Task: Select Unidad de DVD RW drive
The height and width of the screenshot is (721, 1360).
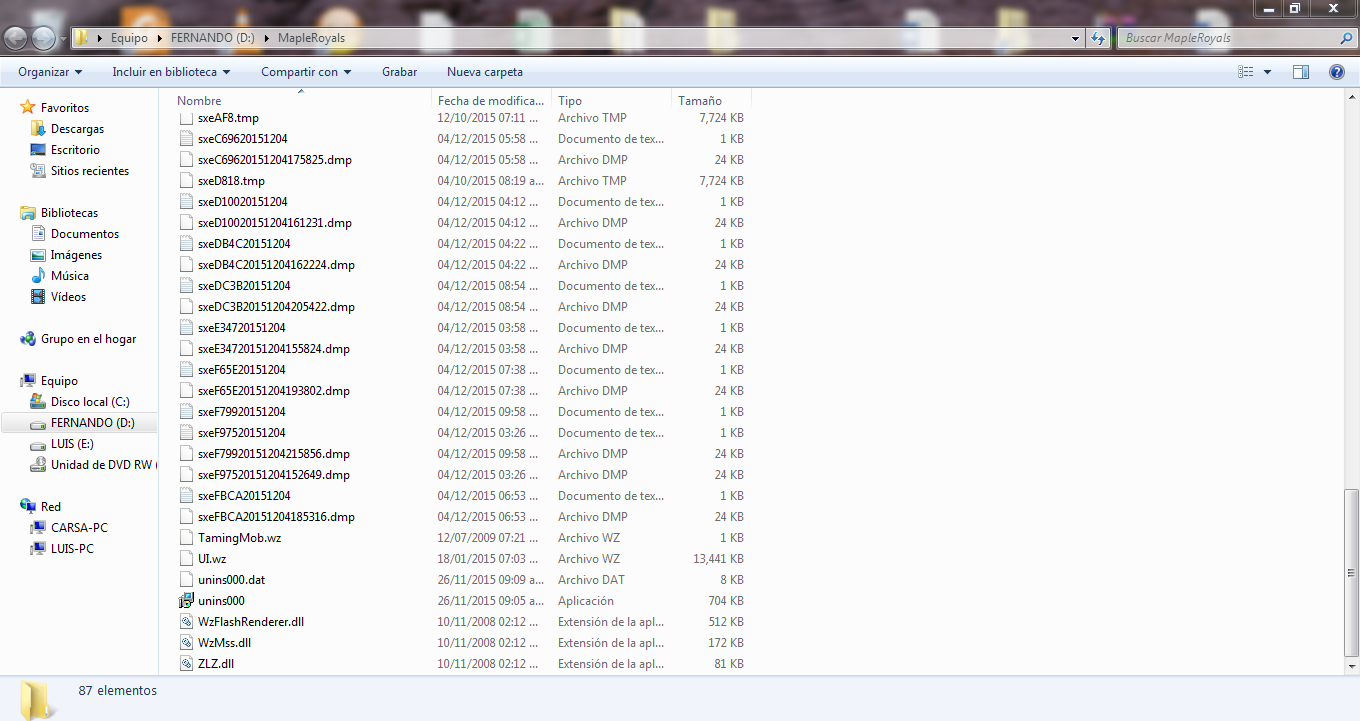Action: [103, 465]
